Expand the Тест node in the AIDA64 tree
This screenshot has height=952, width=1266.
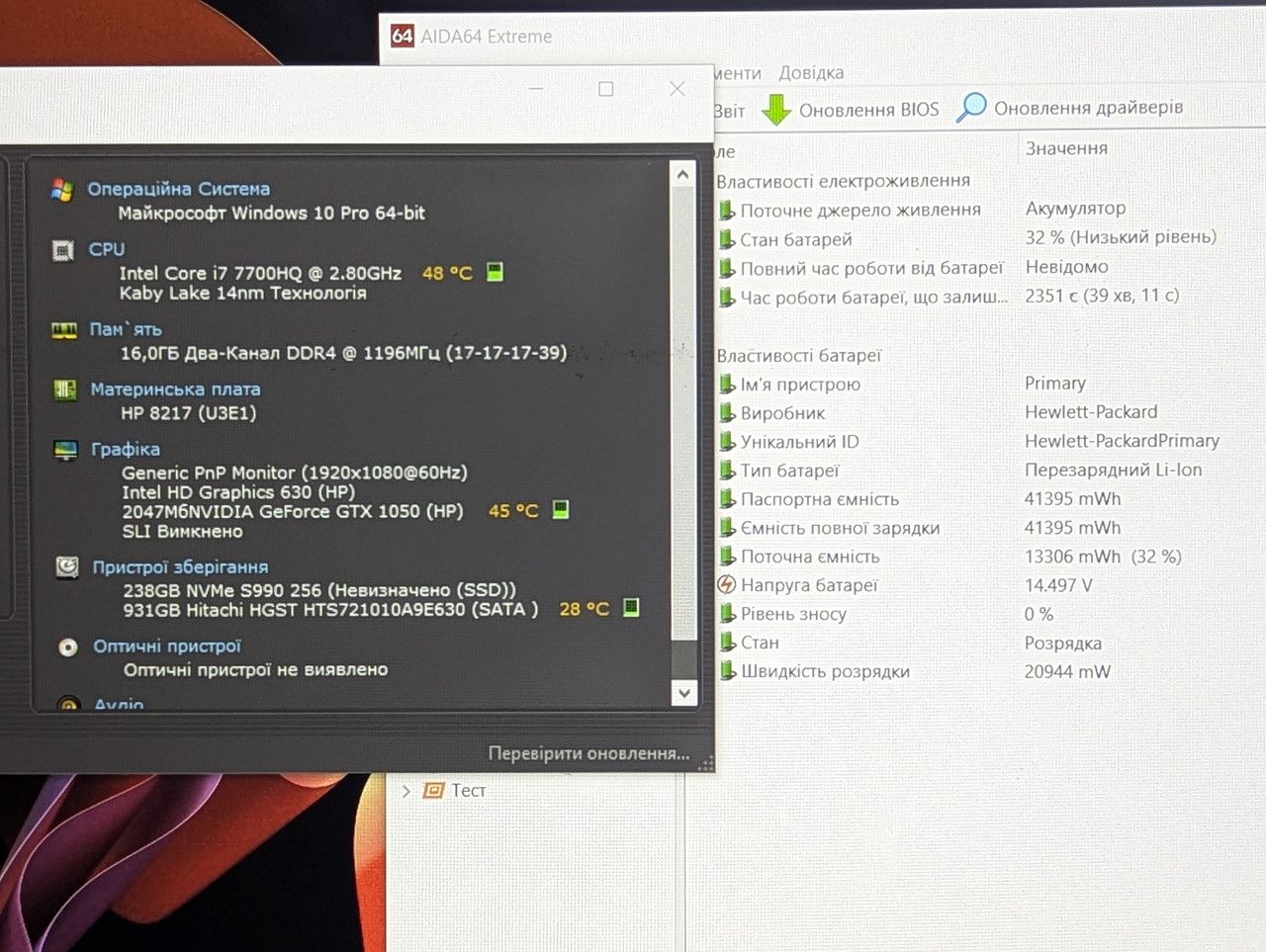pyautogui.click(x=406, y=791)
